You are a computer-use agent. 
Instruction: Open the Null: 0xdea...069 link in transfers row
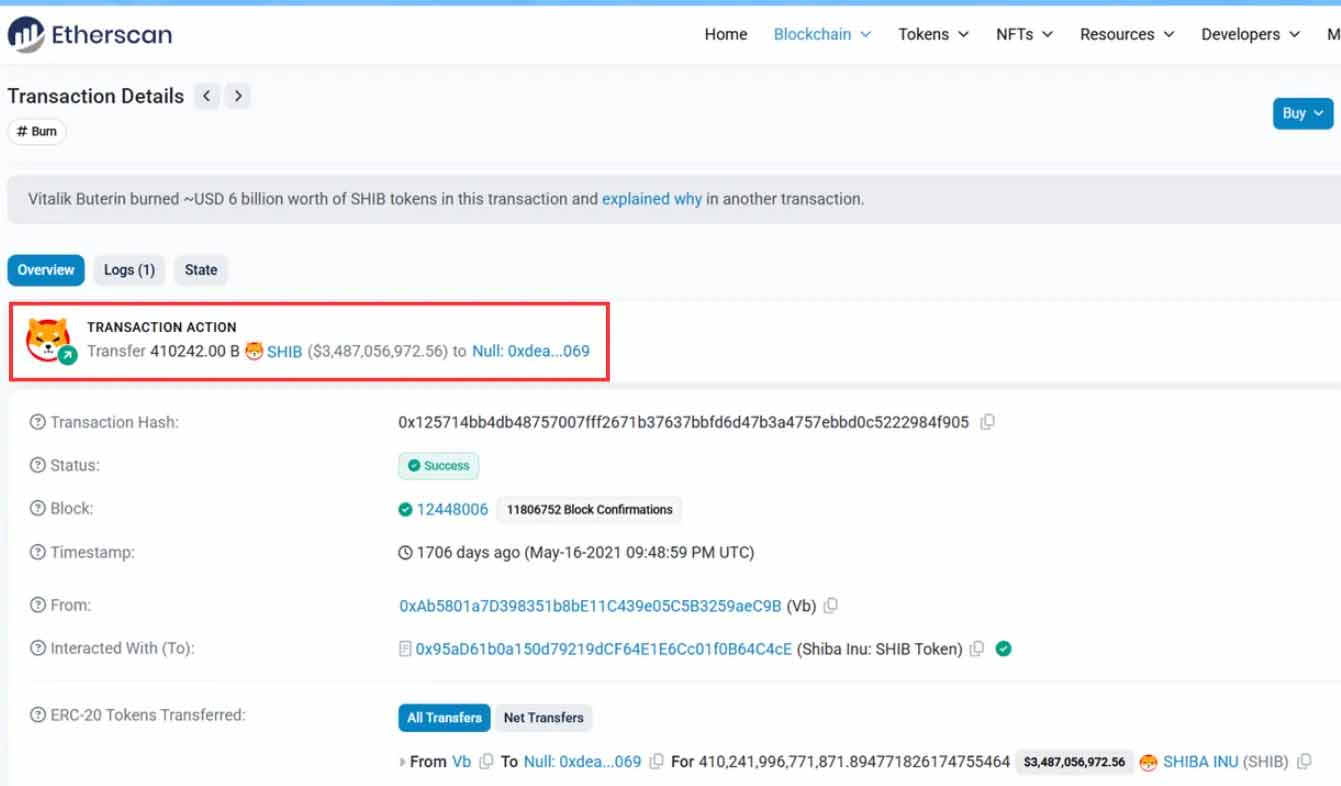pyautogui.click(x=583, y=762)
